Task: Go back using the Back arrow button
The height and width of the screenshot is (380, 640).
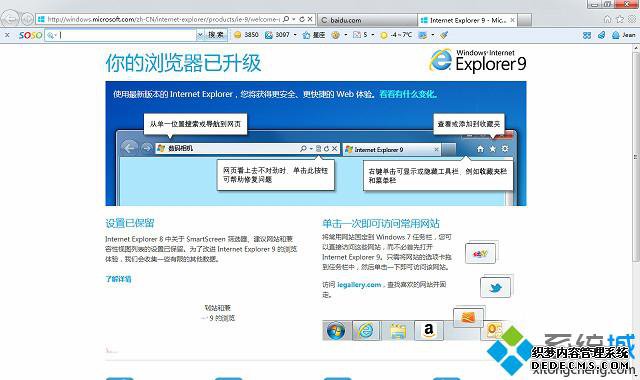Action: (10, 18)
